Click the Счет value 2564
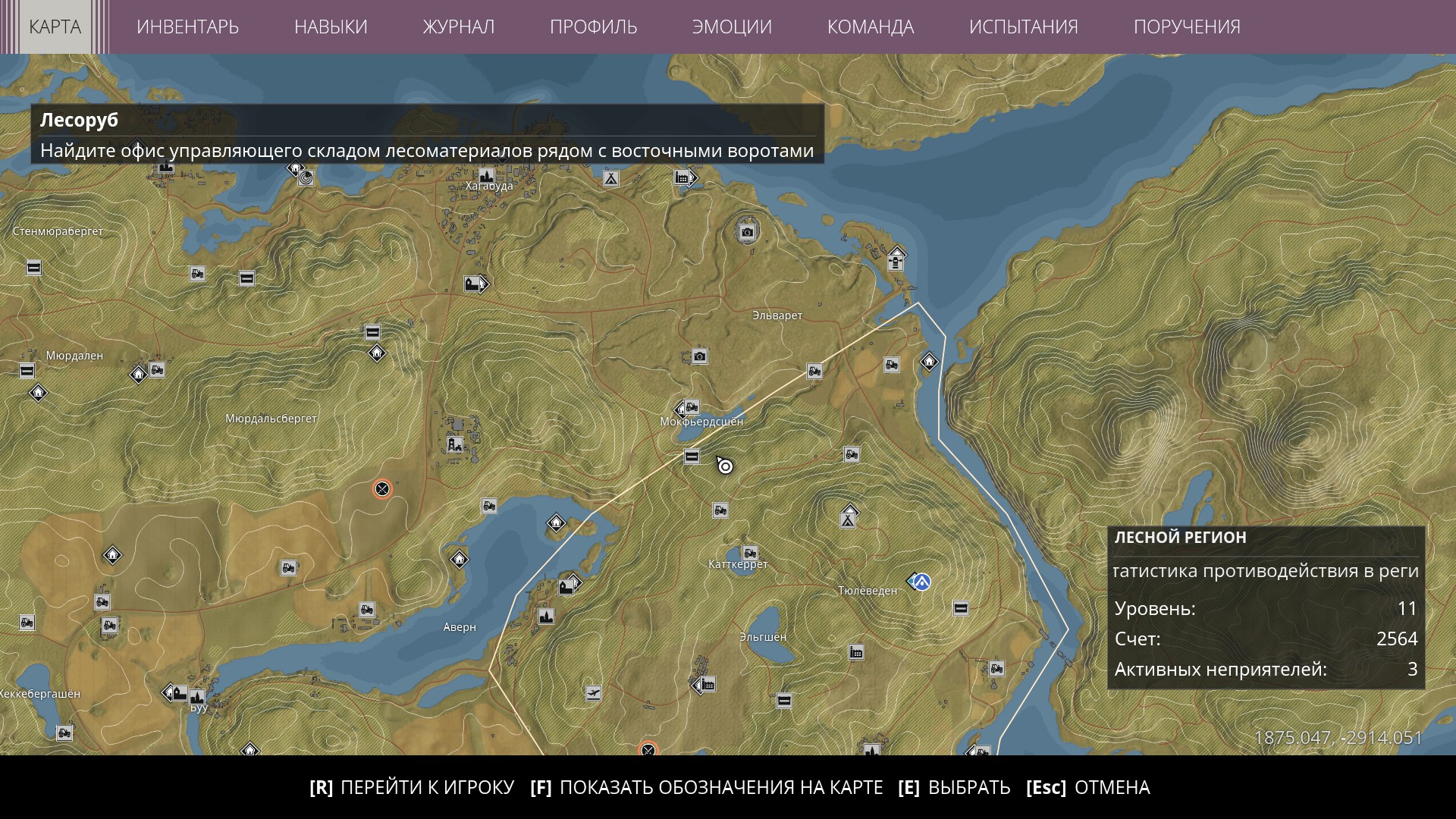This screenshot has width=1456, height=819. coord(1397,639)
